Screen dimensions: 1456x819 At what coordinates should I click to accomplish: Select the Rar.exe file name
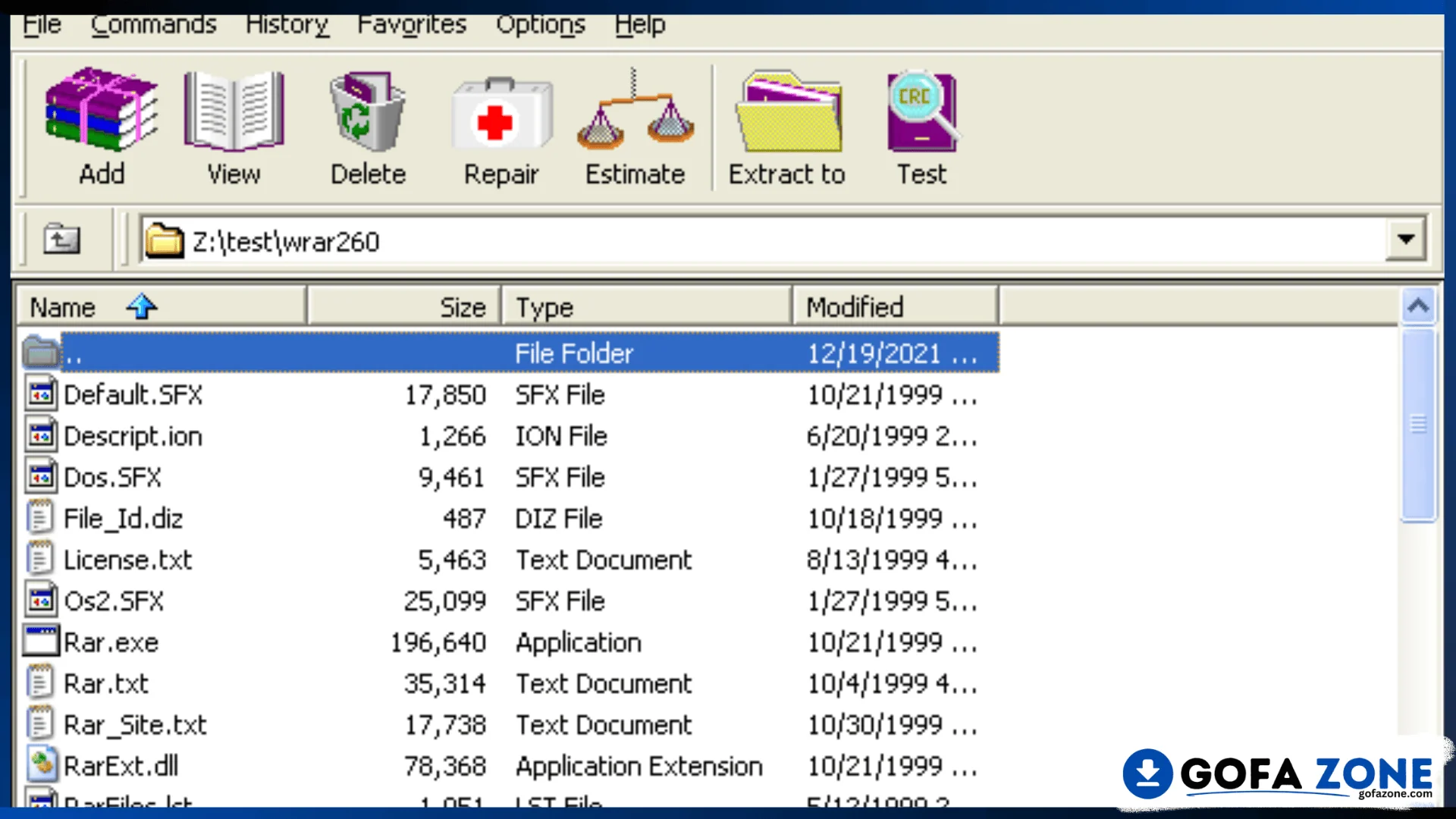pyautogui.click(x=111, y=642)
